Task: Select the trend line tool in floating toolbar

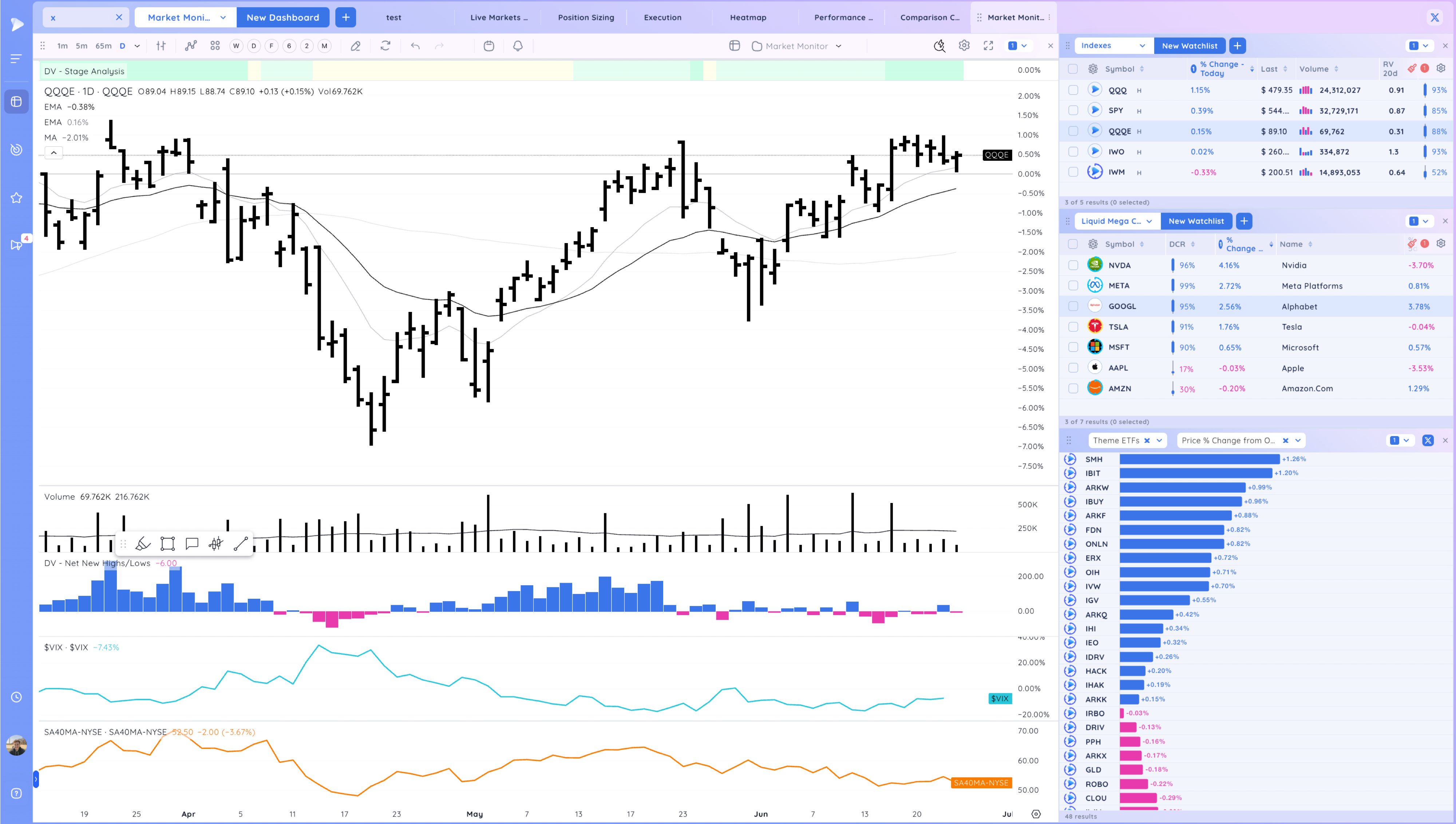Action: click(x=241, y=544)
